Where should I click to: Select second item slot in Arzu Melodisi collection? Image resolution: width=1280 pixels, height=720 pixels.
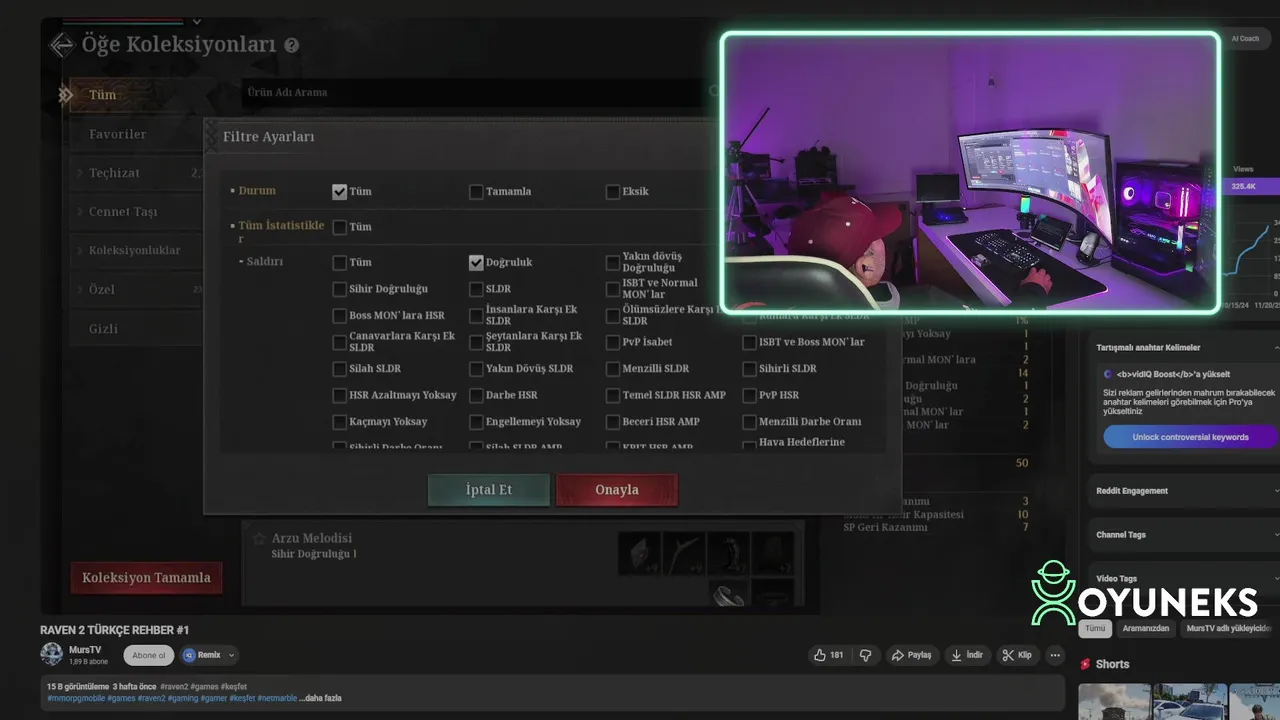(x=684, y=553)
